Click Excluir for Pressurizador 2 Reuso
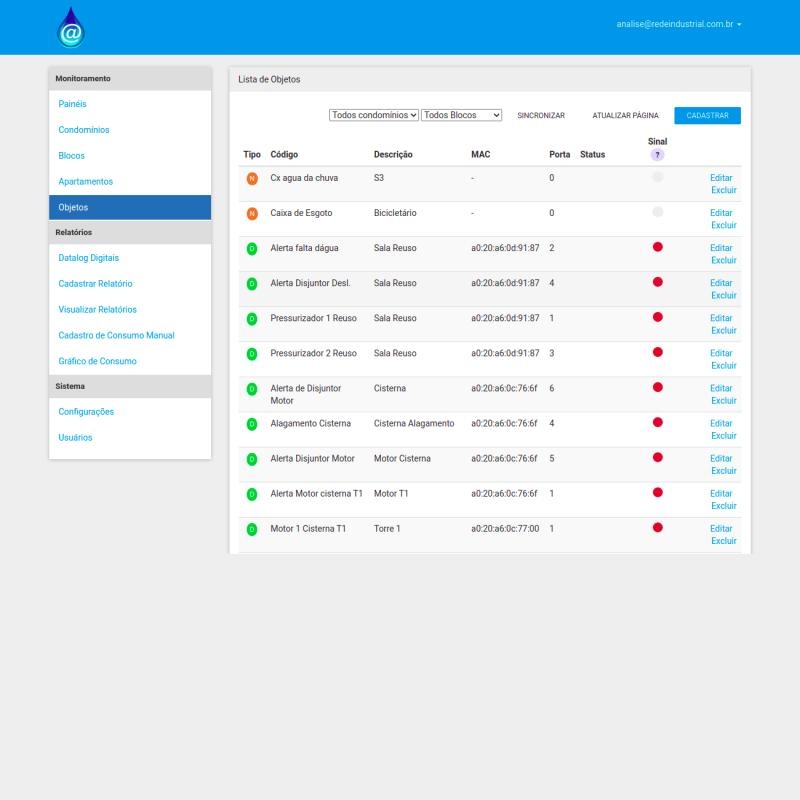Image resolution: width=800 pixels, height=800 pixels. (723, 365)
